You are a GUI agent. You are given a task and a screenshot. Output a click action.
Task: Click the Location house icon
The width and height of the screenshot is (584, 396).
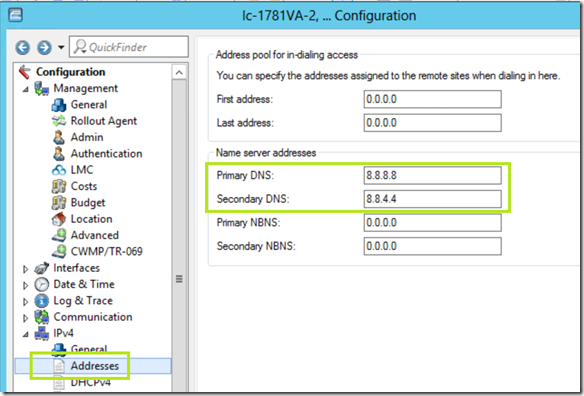click(59, 219)
